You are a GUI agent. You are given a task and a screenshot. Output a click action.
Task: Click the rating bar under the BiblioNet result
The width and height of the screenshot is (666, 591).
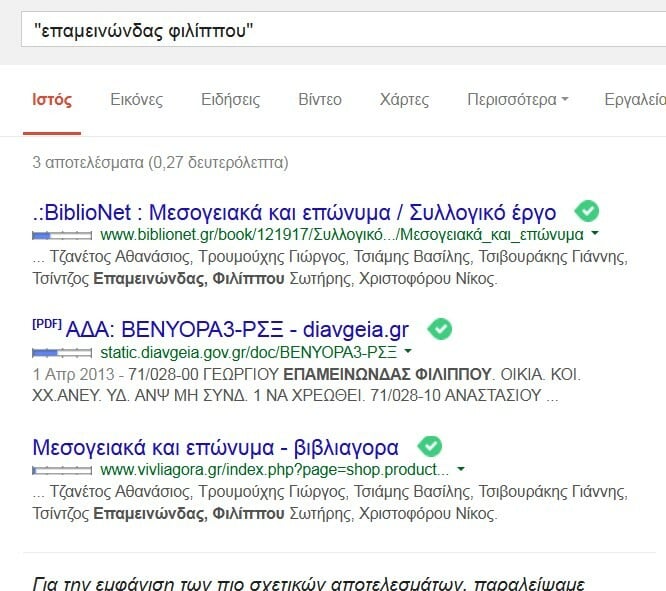click(62, 235)
